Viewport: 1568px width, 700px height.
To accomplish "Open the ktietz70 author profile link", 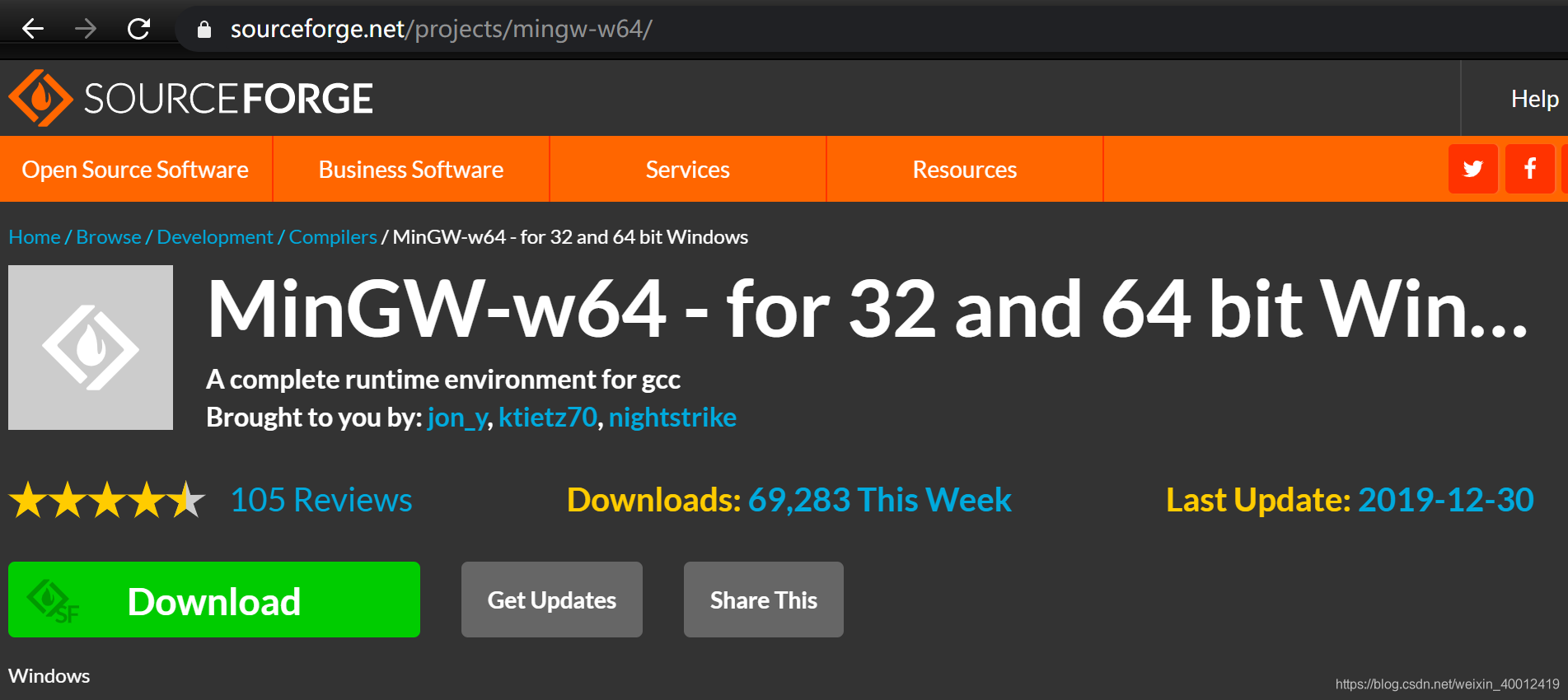I will click(x=548, y=418).
